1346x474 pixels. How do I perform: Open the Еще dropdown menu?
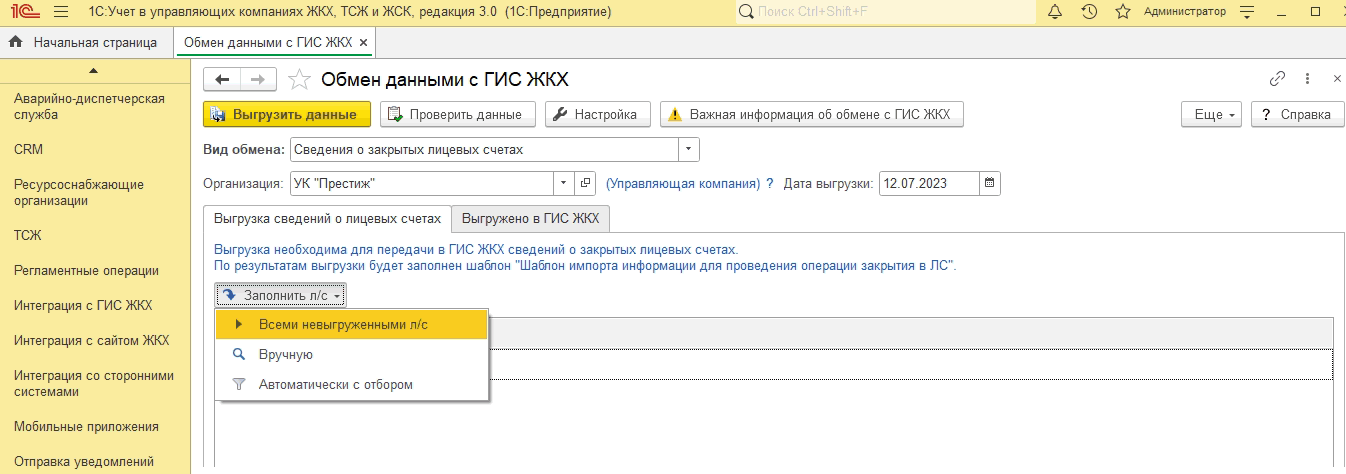(x=1215, y=115)
